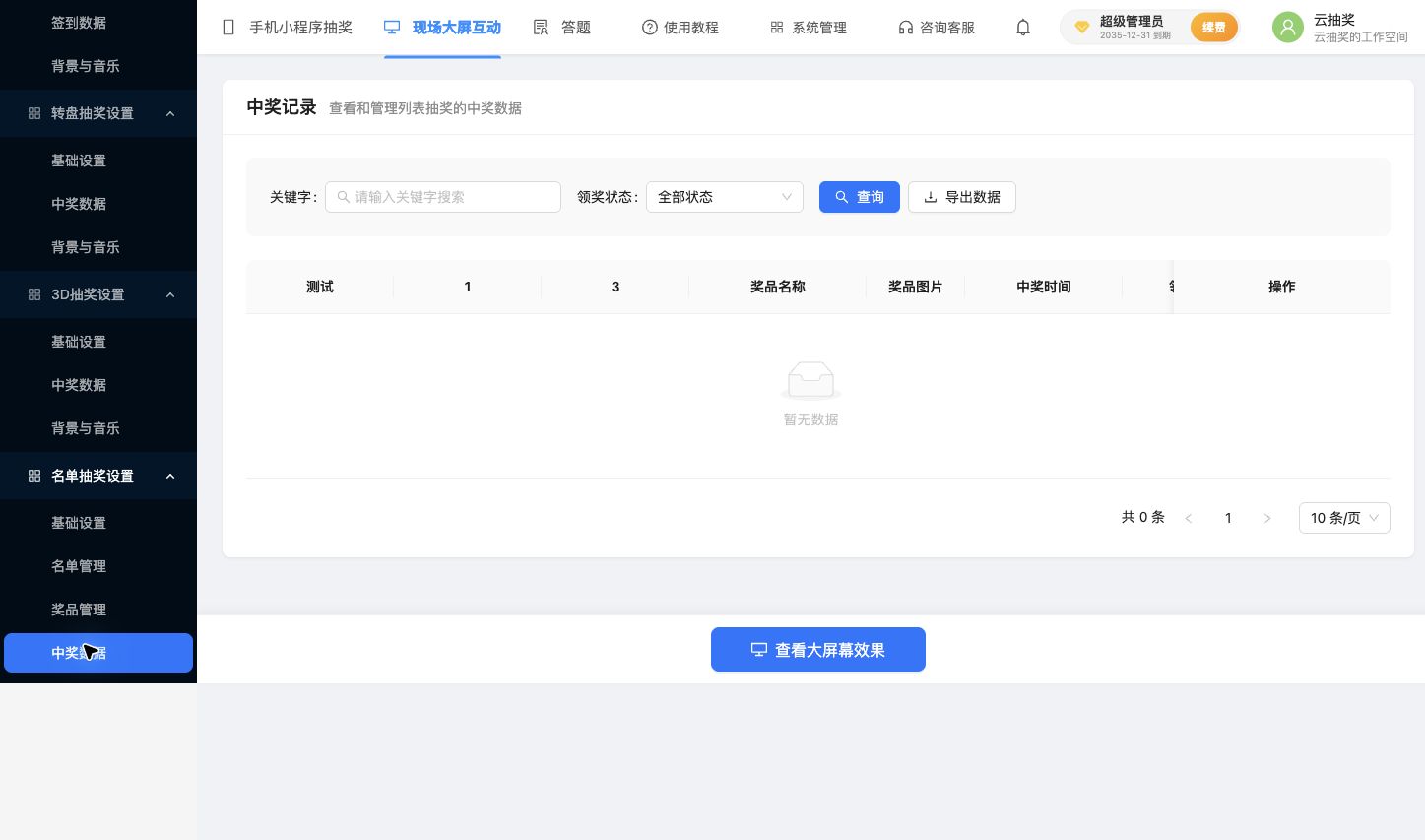Click the 答题 document icon

point(541,28)
